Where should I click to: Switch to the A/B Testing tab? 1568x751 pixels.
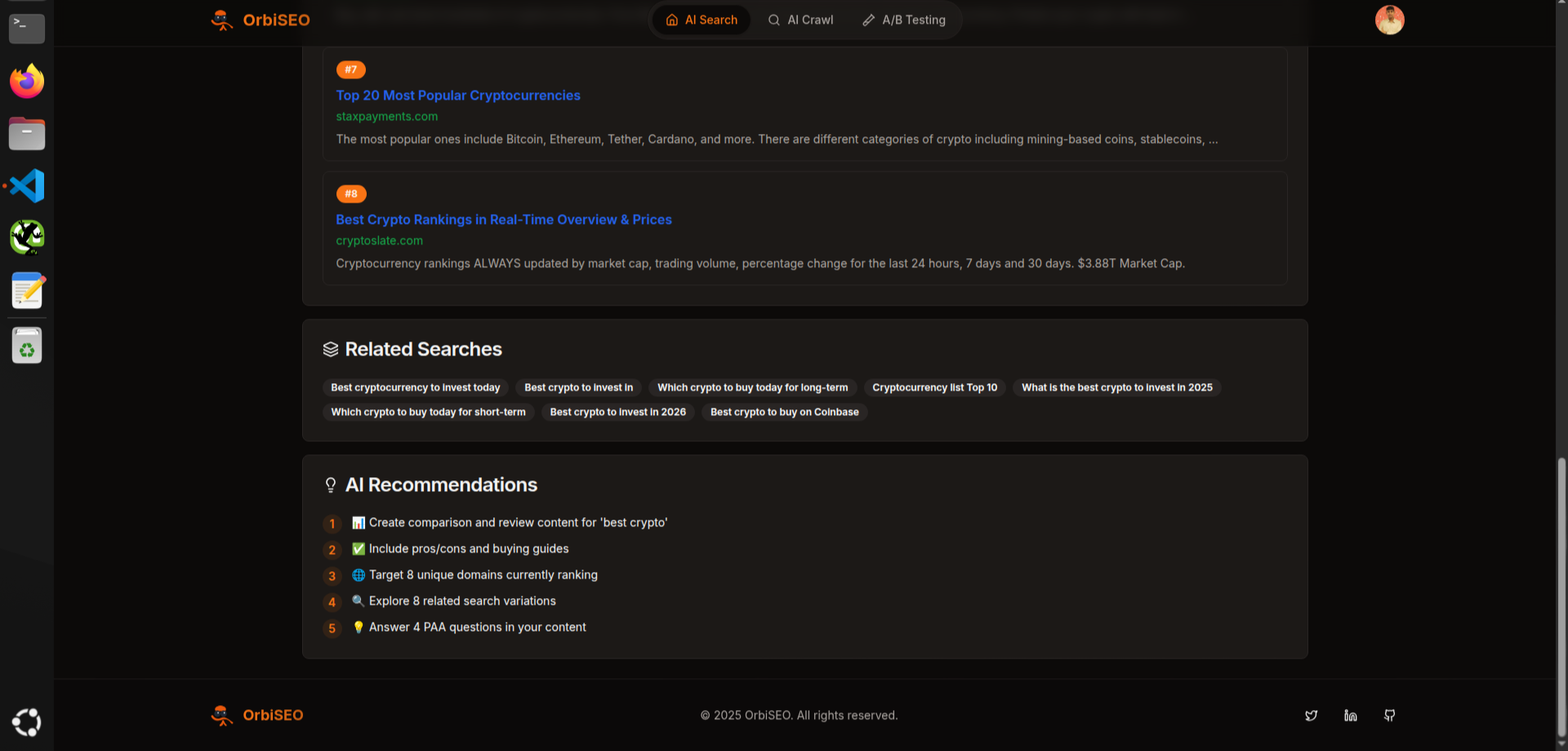pos(904,20)
